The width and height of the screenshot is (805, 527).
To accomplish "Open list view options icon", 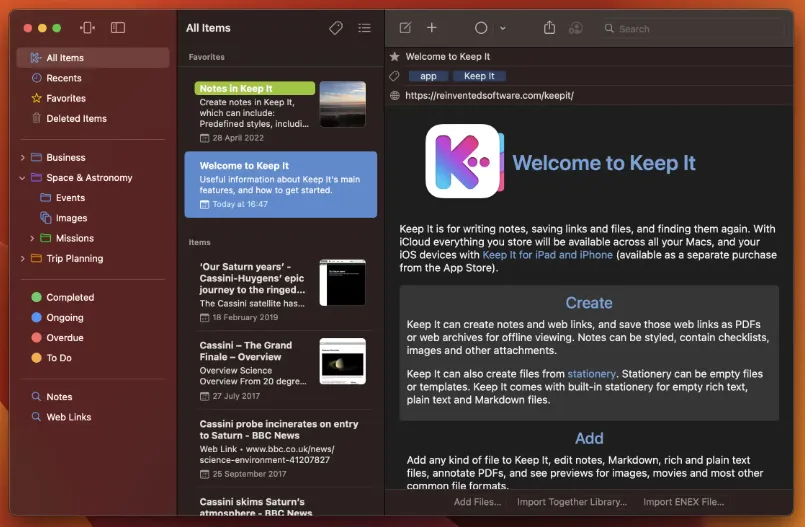I will coord(365,28).
